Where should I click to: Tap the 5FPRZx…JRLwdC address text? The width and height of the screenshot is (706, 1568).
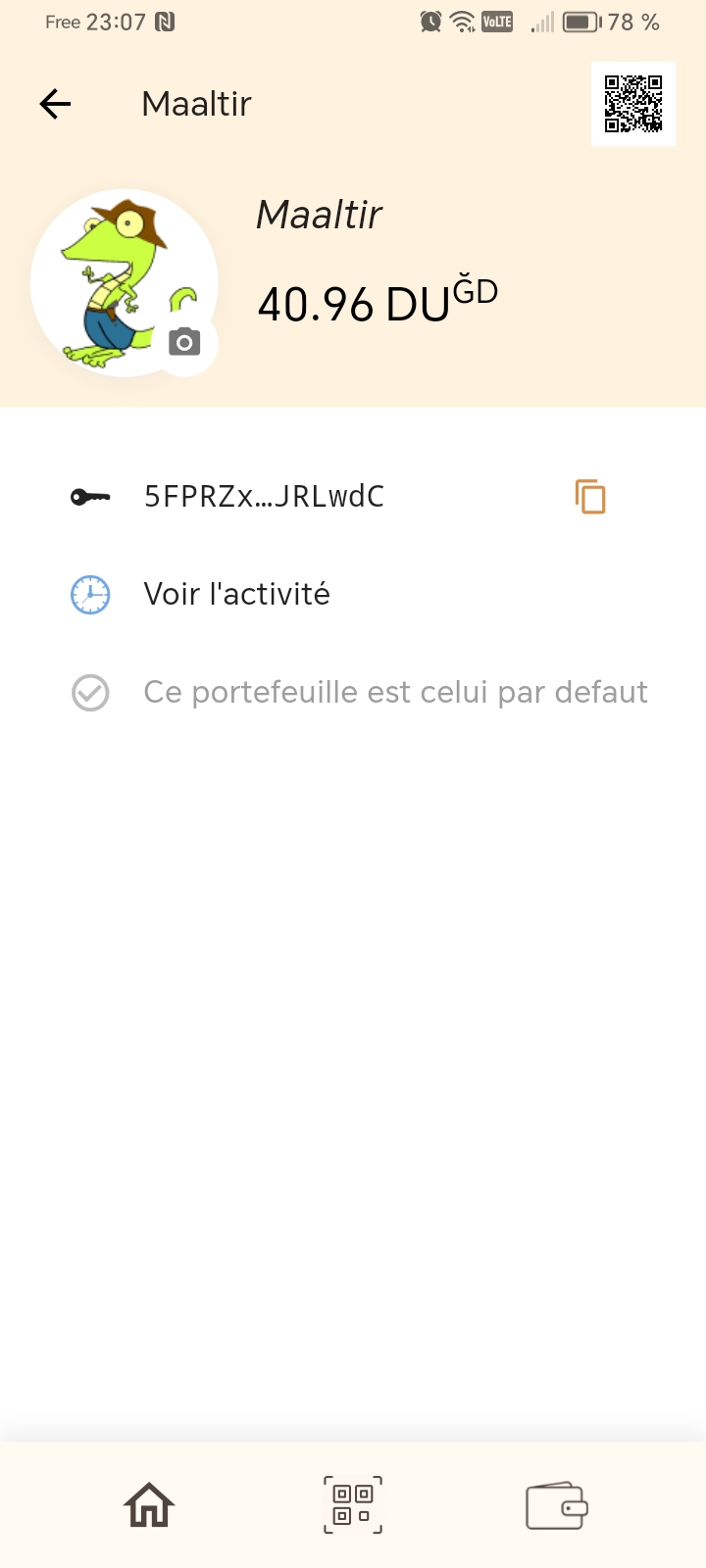click(x=264, y=497)
